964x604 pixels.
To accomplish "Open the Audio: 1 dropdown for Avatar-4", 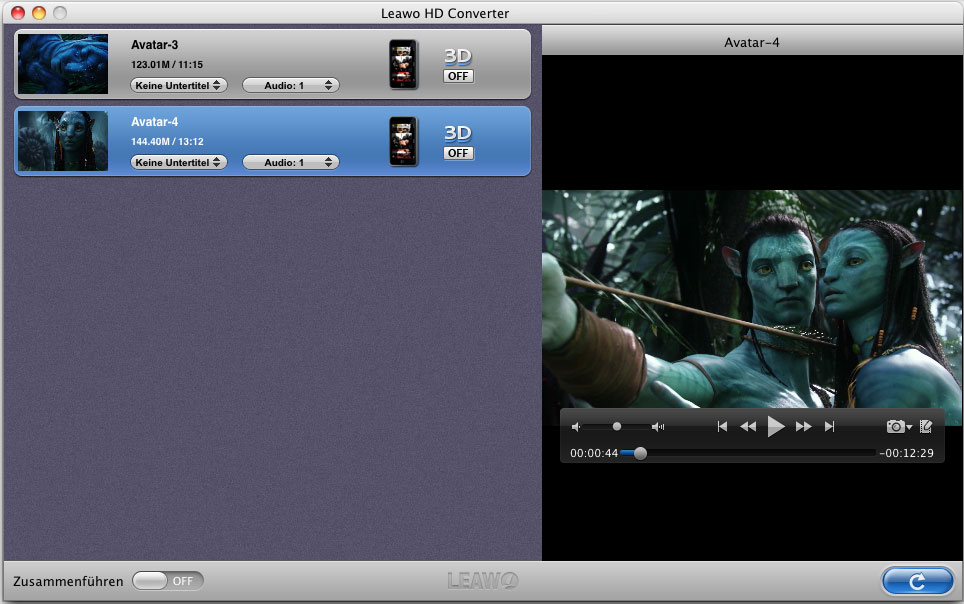I will (291, 162).
